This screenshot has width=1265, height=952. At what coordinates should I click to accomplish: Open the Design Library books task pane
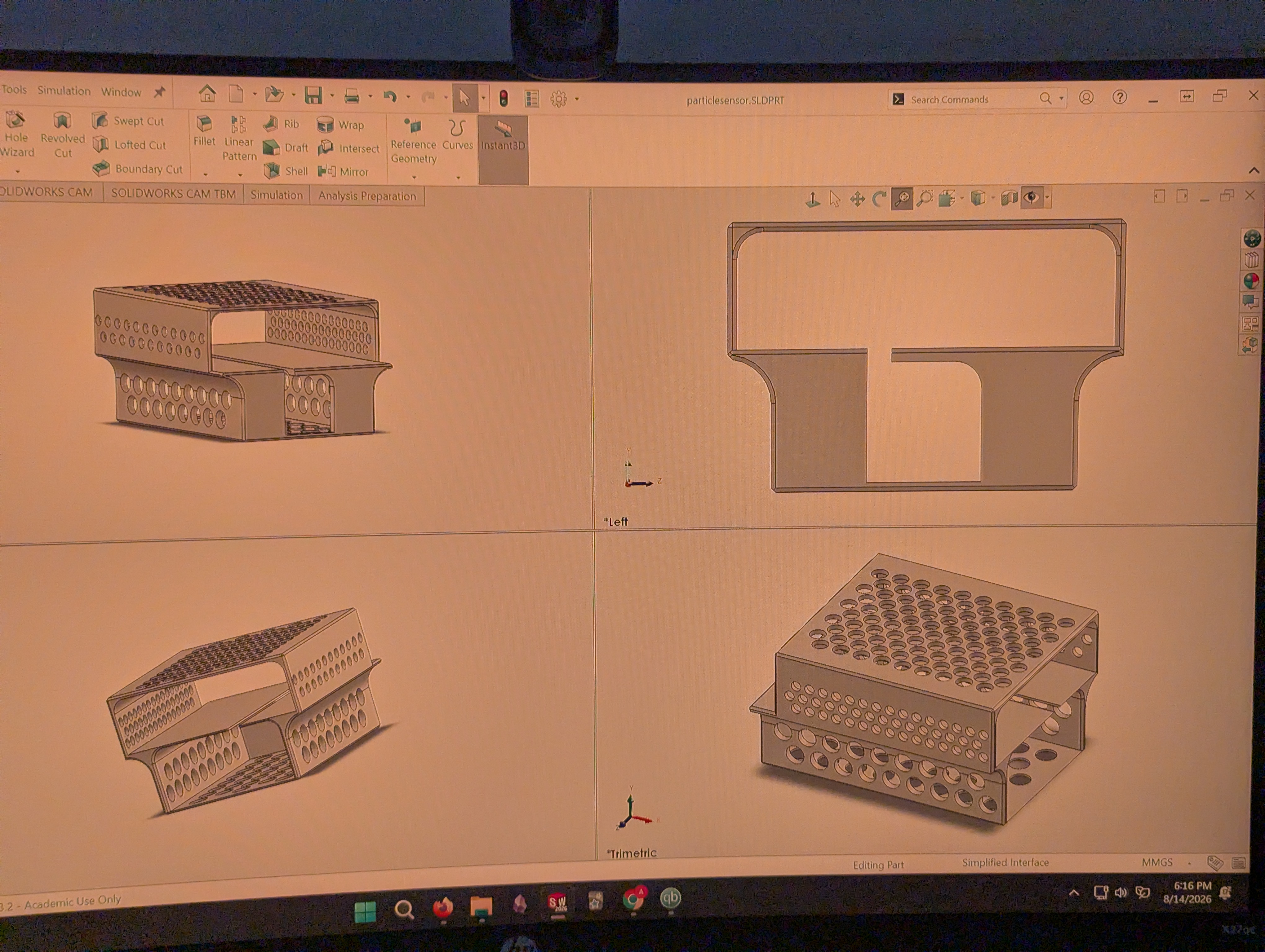coord(1251,261)
